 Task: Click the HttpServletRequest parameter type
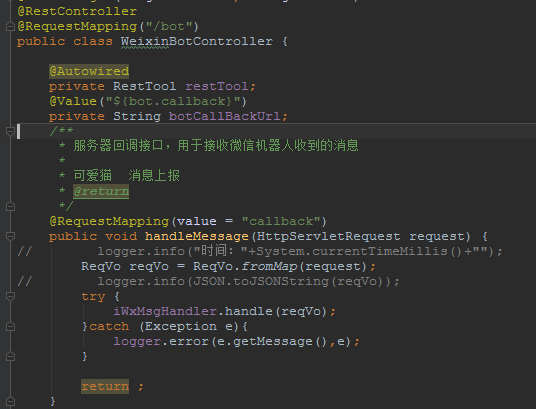coord(329,236)
